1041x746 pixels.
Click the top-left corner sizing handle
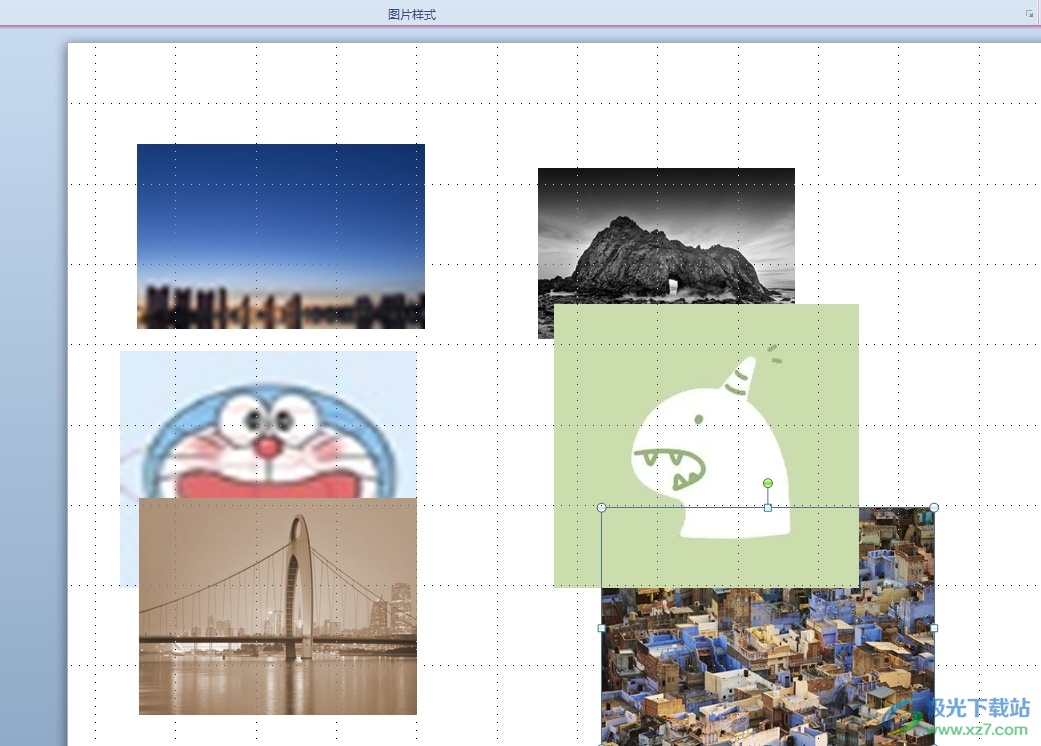coord(601,508)
